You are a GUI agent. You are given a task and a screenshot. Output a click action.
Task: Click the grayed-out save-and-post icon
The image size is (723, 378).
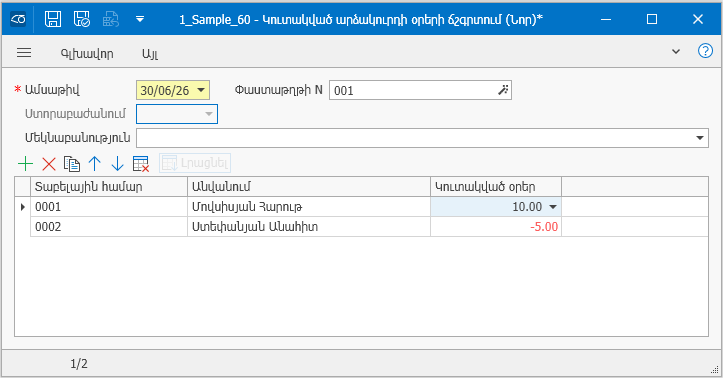pos(111,19)
